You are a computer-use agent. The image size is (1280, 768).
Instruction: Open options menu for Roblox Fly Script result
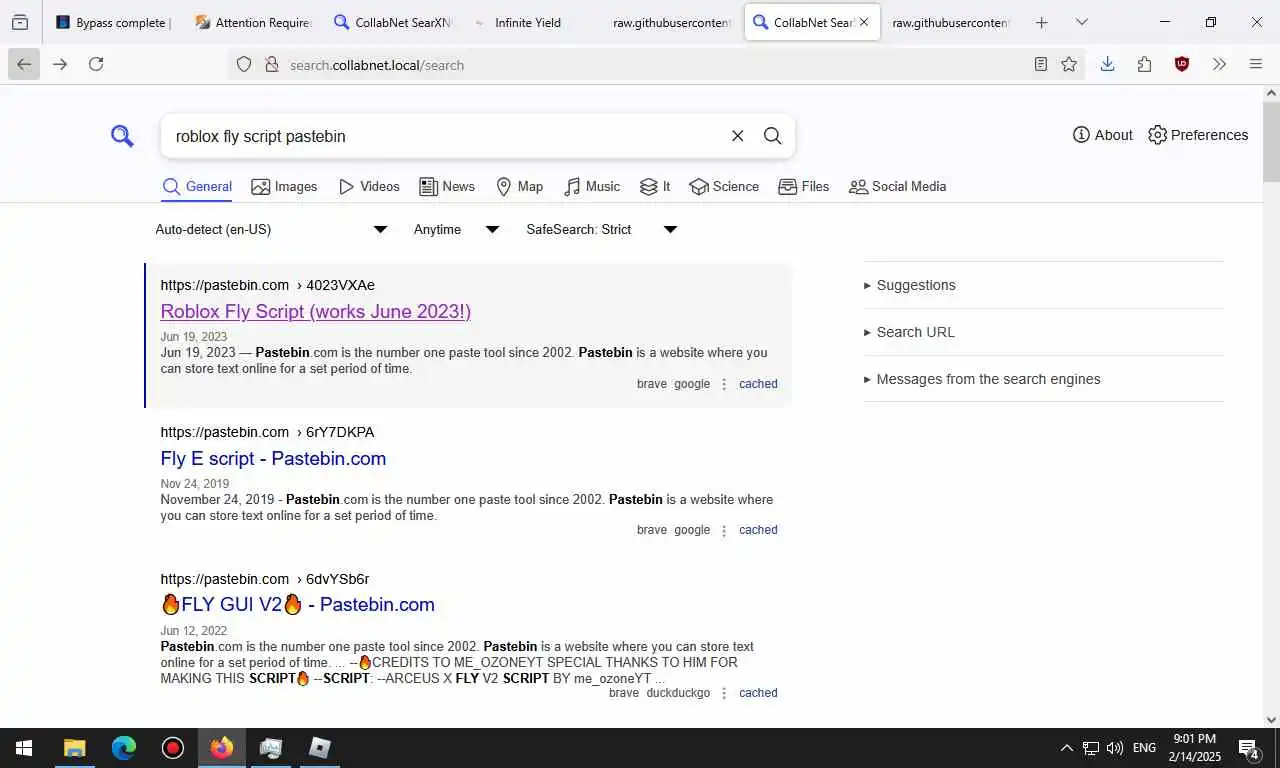pyautogui.click(x=724, y=384)
